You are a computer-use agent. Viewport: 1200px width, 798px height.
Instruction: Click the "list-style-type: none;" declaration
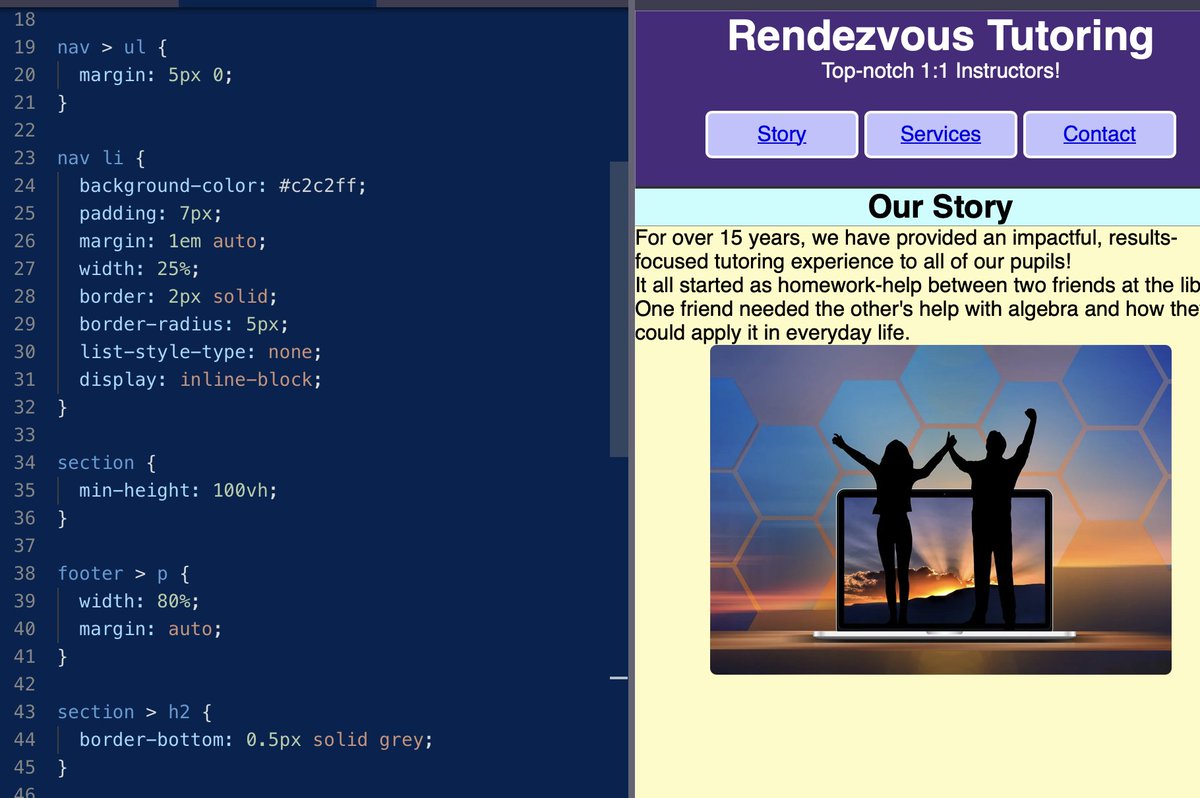tap(201, 352)
